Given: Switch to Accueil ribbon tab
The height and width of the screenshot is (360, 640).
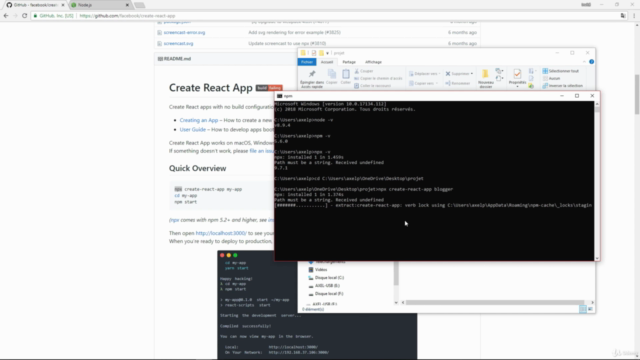Looking at the screenshot, I should click(x=327, y=62).
